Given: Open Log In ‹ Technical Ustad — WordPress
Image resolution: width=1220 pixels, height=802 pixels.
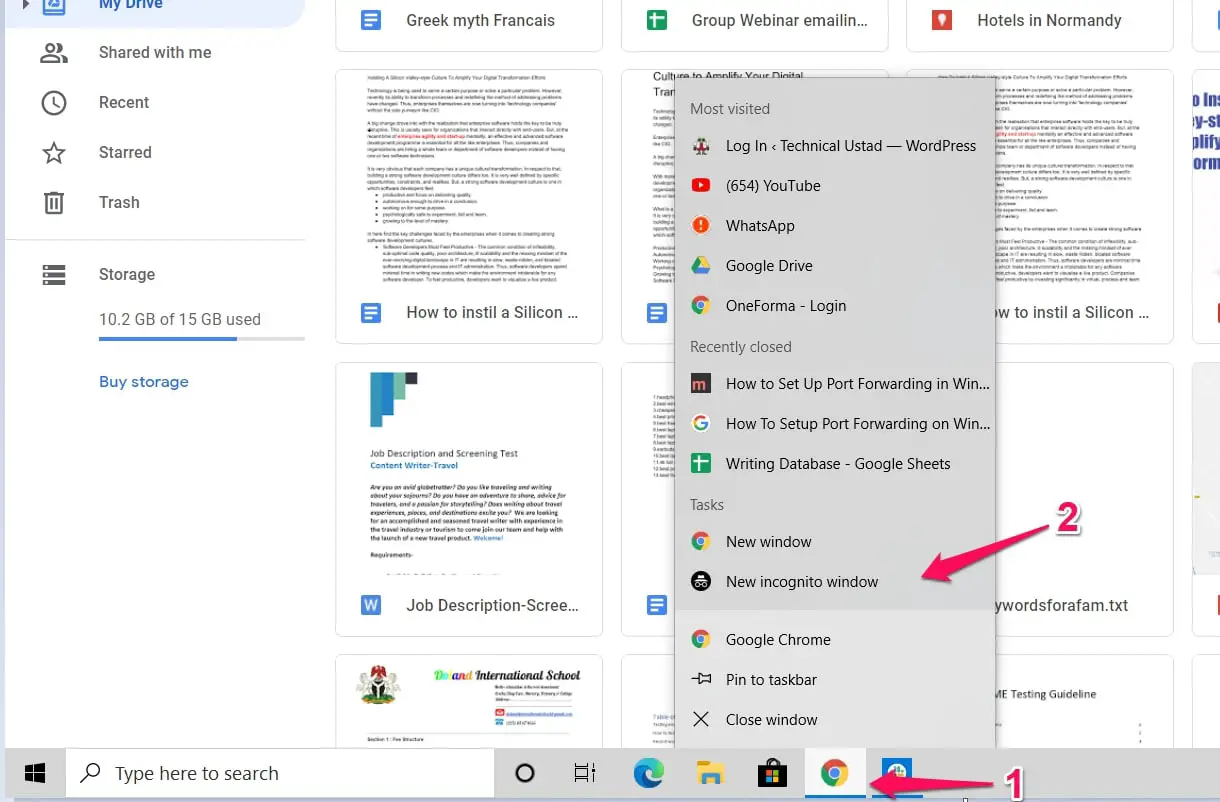Looking at the screenshot, I should click(835, 146).
